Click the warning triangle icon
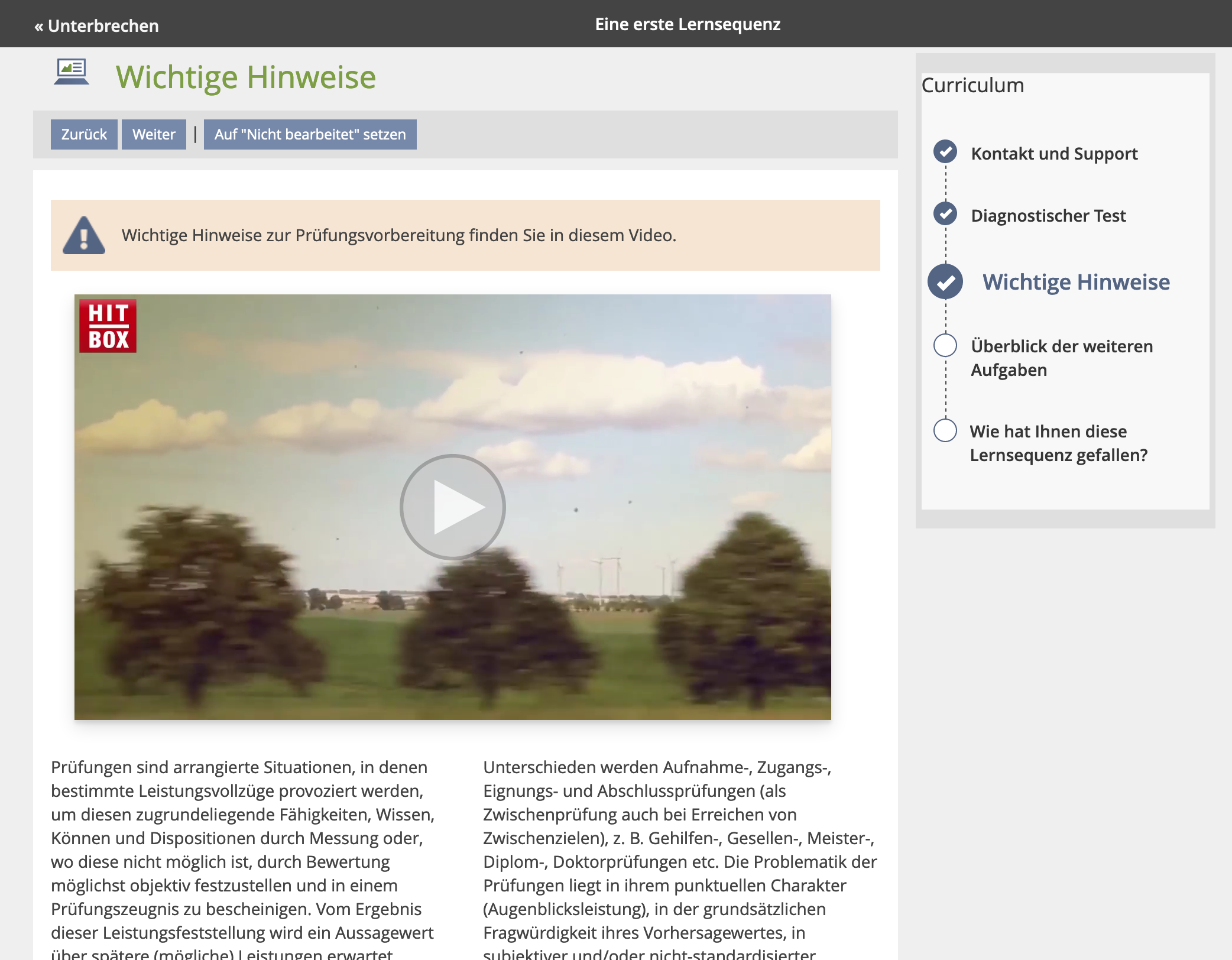 click(84, 236)
